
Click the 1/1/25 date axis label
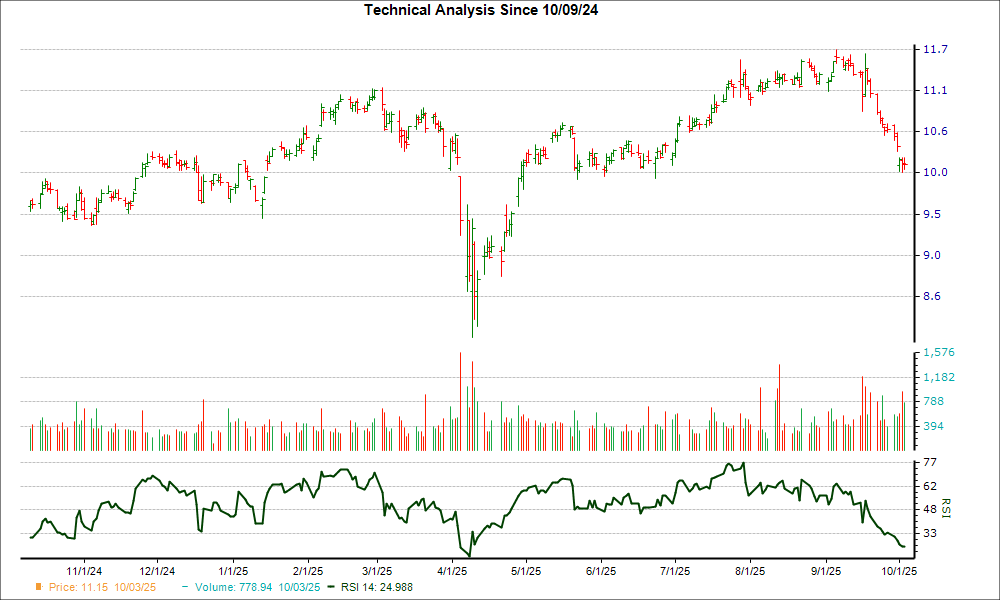232,570
